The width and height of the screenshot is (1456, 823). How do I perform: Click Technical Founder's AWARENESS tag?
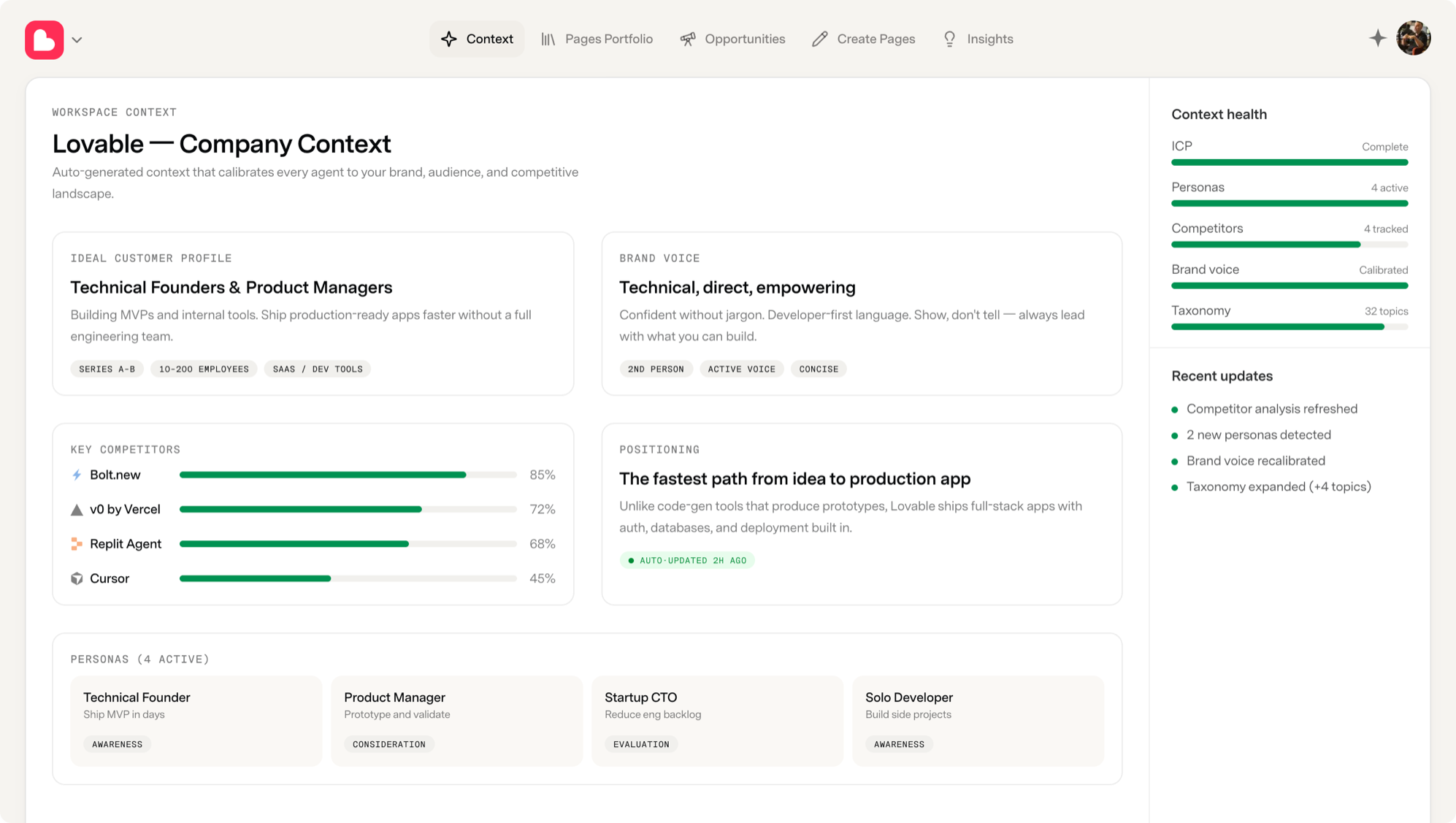point(117,744)
